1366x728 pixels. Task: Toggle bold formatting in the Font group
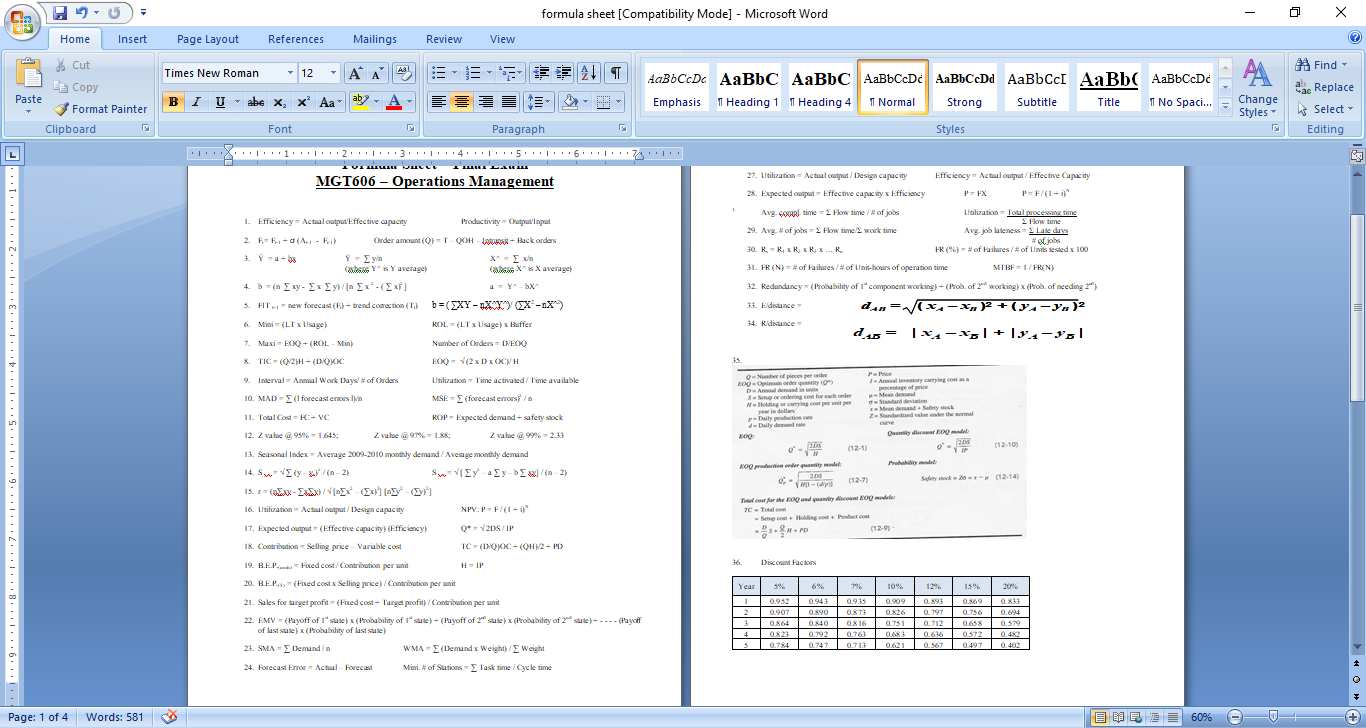tap(172, 103)
